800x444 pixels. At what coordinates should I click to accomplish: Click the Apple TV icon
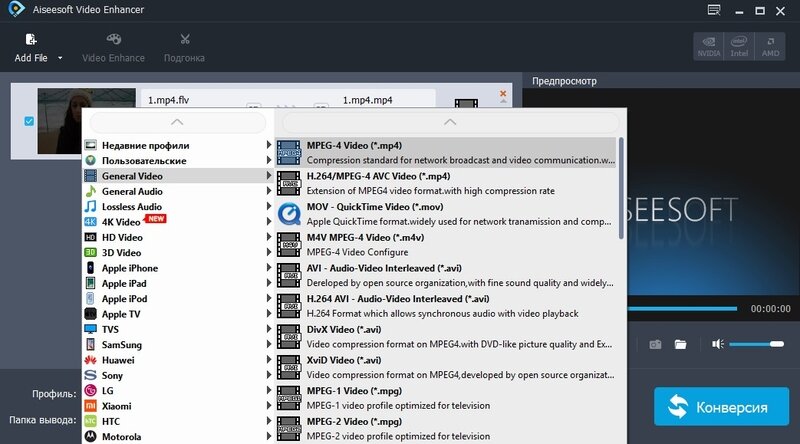(x=90, y=314)
